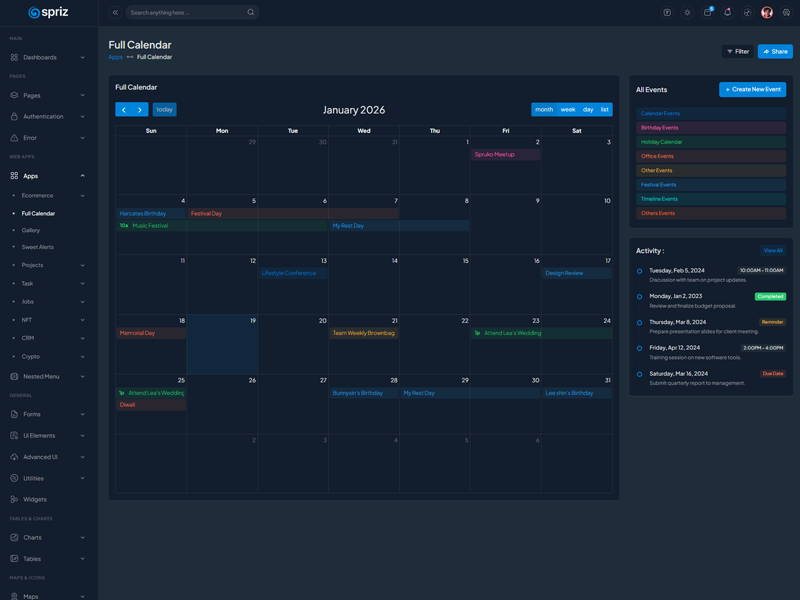Open View All activity link

pos(773,251)
